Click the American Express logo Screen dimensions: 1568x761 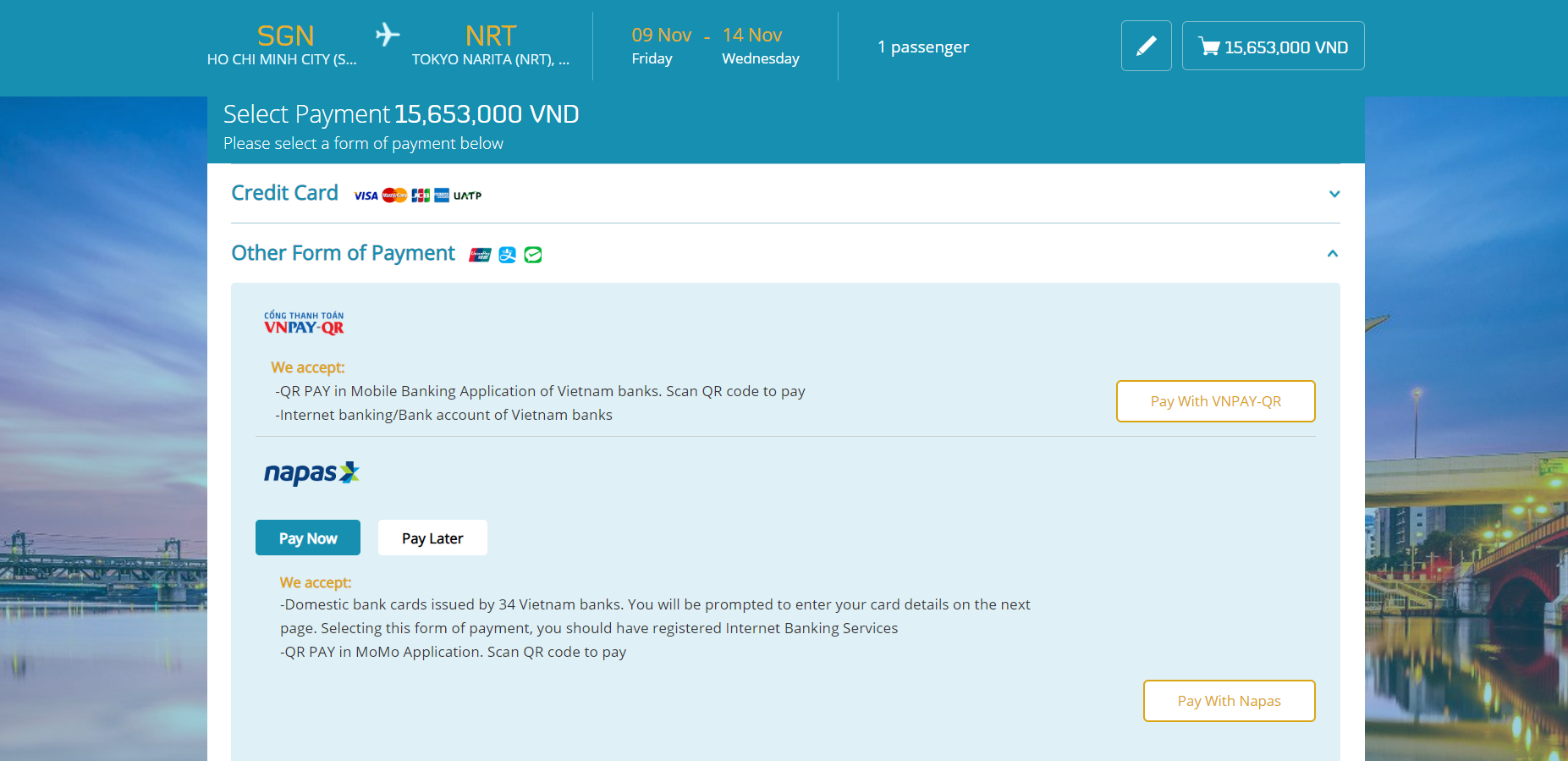pyautogui.click(x=442, y=196)
